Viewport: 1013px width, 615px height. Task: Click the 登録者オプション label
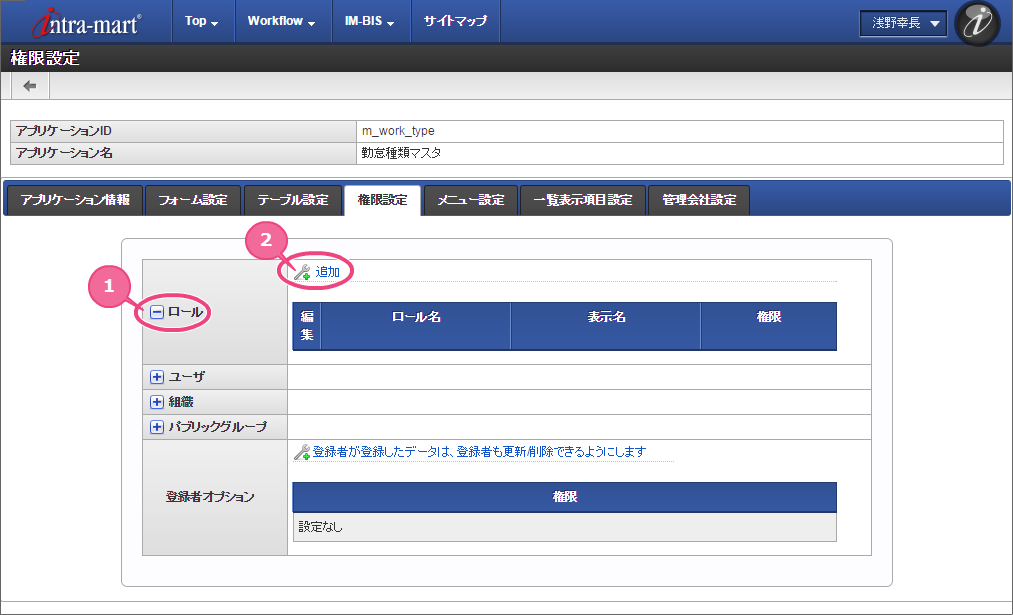[x=210, y=497]
